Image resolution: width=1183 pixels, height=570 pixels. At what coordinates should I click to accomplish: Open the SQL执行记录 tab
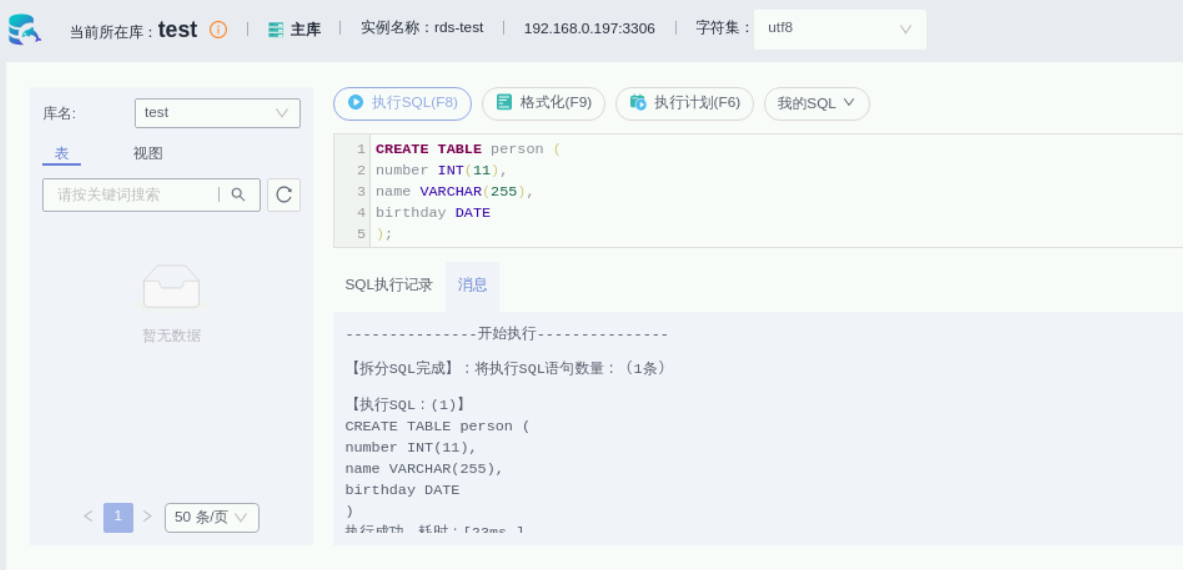tap(389, 285)
